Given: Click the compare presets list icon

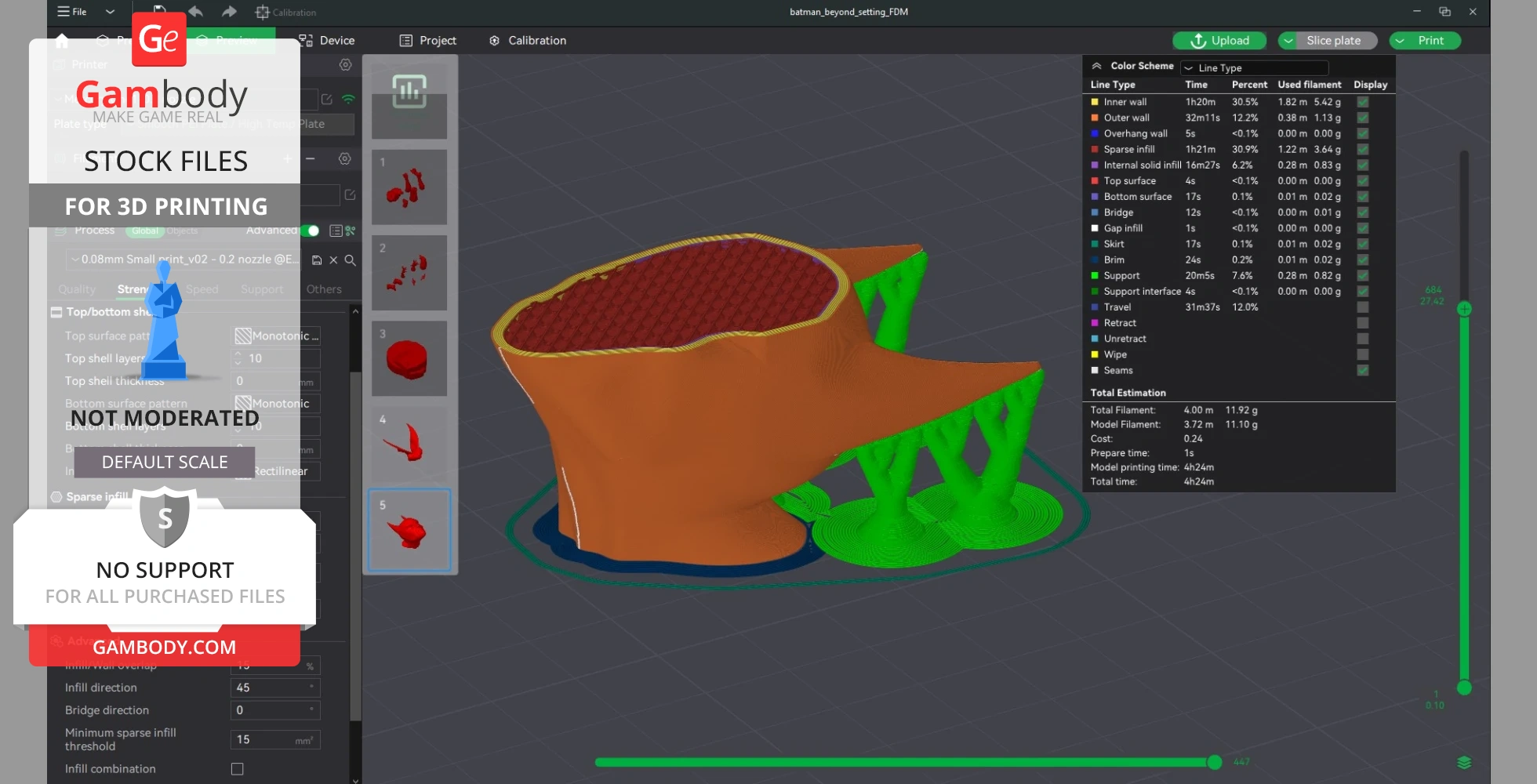Looking at the screenshot, I should 336,230.
